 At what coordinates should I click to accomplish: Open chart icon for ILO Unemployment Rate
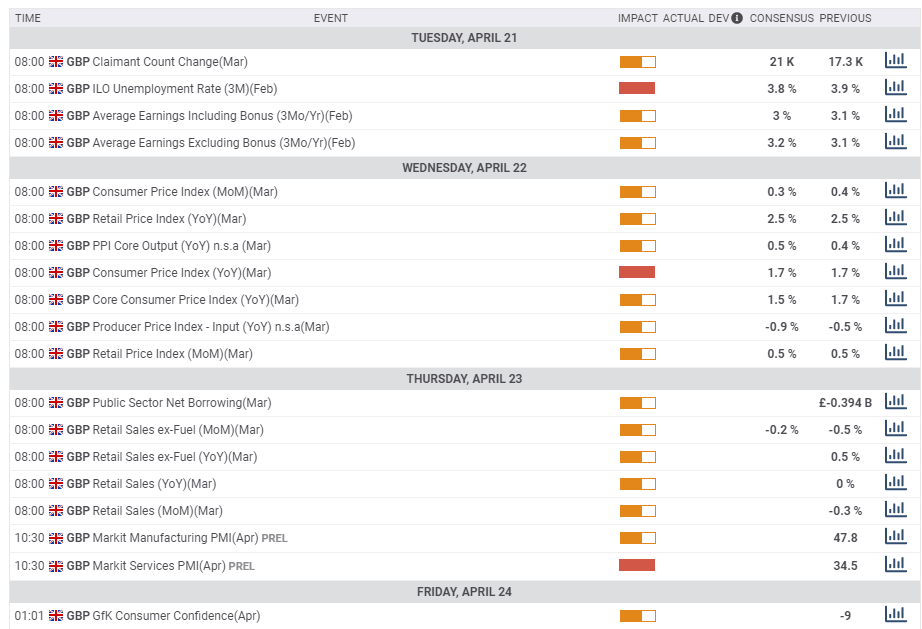point(895,88)
